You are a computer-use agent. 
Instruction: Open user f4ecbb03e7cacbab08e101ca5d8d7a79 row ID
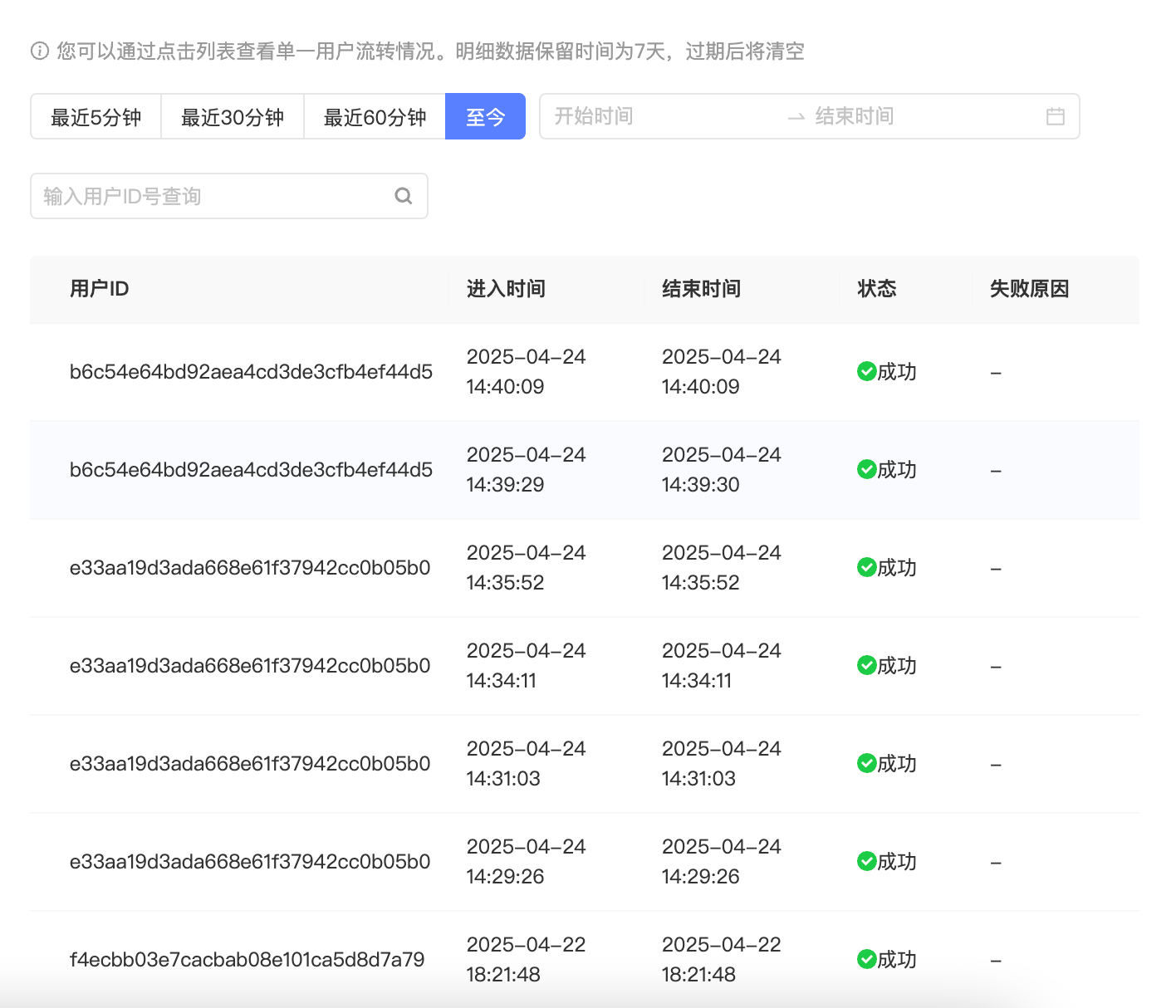pyautogui.click(x=247, y=960)
